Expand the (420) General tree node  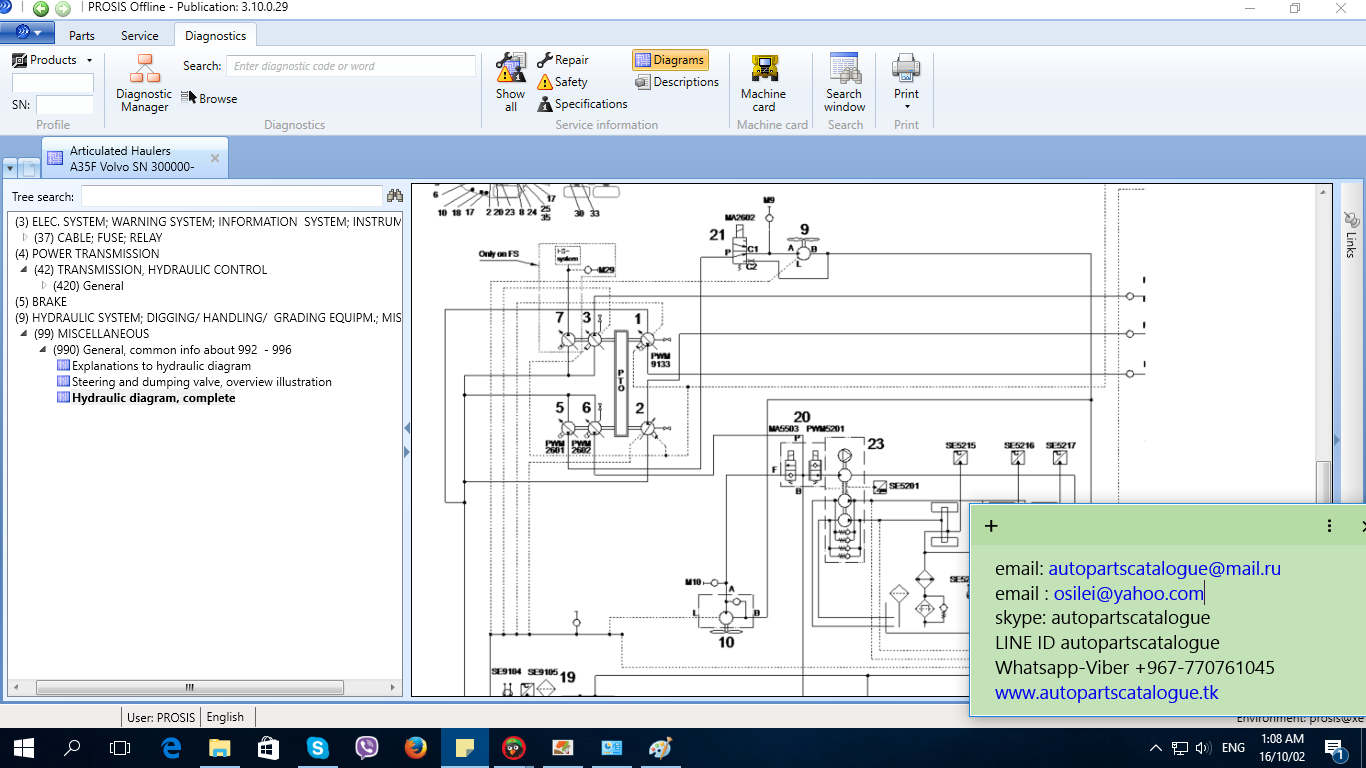coord(43,286)
